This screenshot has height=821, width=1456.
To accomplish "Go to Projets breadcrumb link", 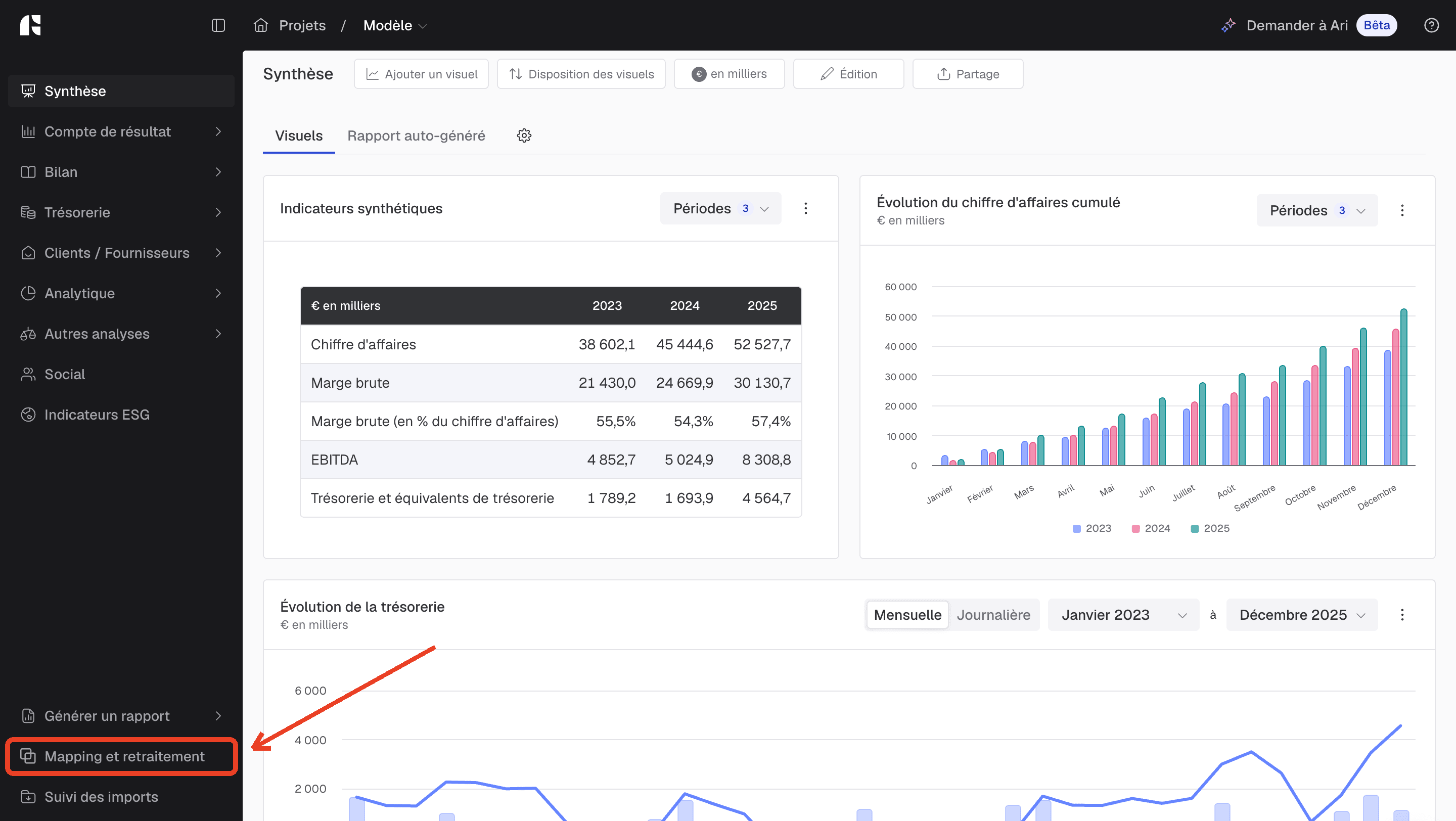I will coord(302,25).
